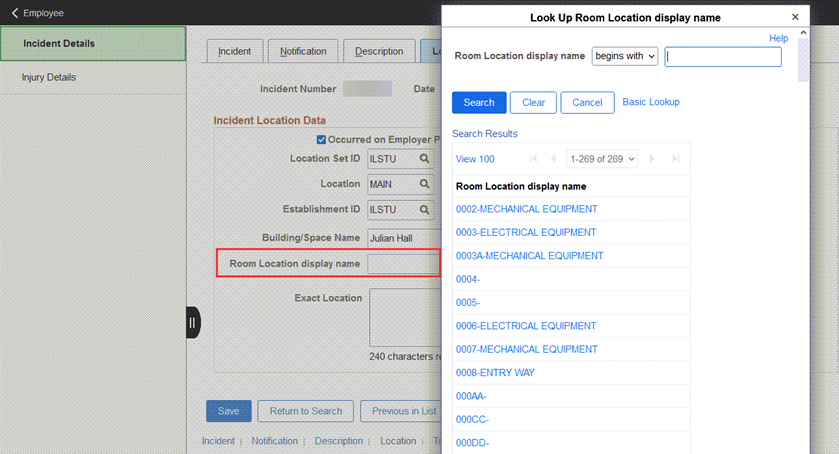Click the Exact Location text area

tap(405, 317)
